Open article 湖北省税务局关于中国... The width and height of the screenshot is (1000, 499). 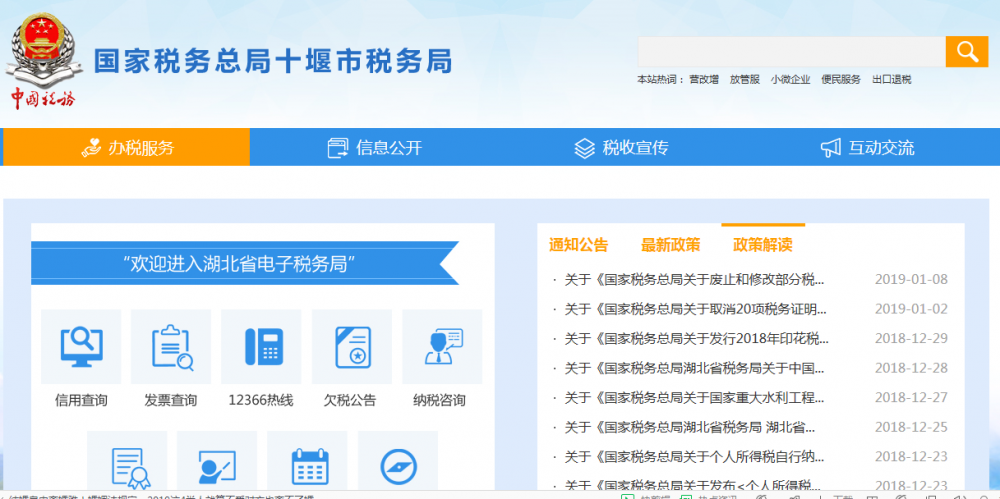[x=694, y=368]
